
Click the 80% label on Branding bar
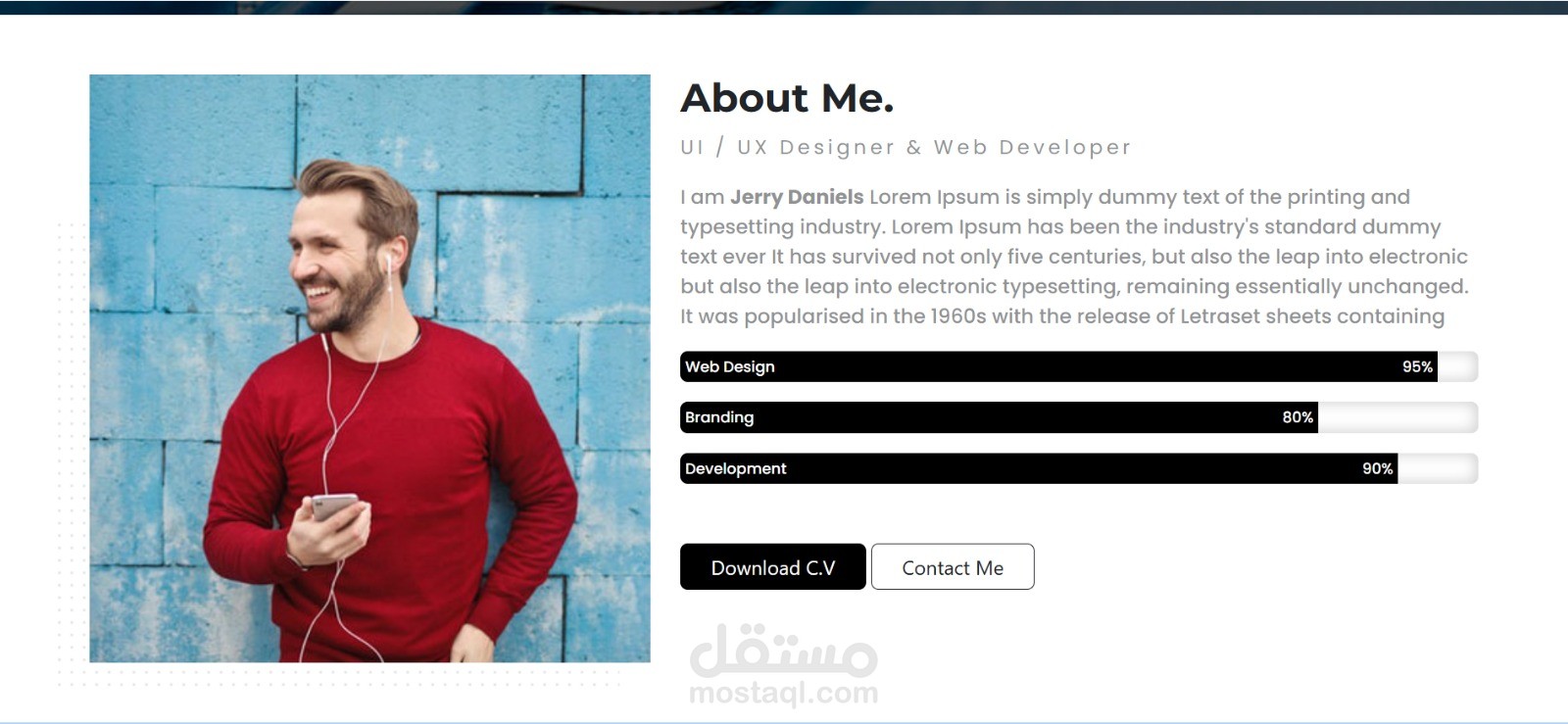click(1298, 417)
